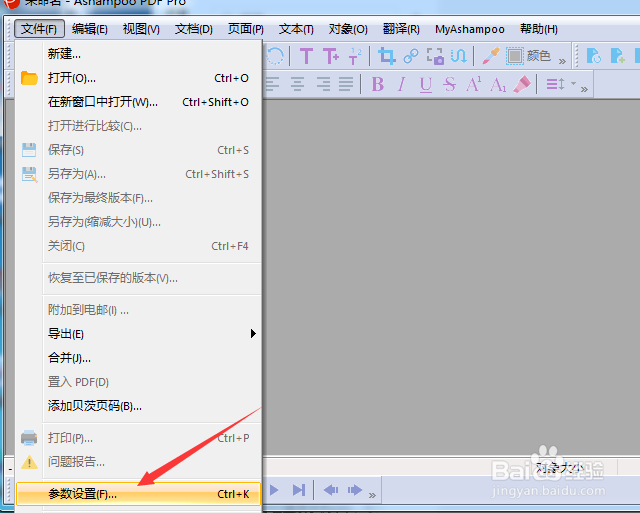Select the Link tool icon
This screenshot has width=640, height=513.
click(x=411, y=56)
